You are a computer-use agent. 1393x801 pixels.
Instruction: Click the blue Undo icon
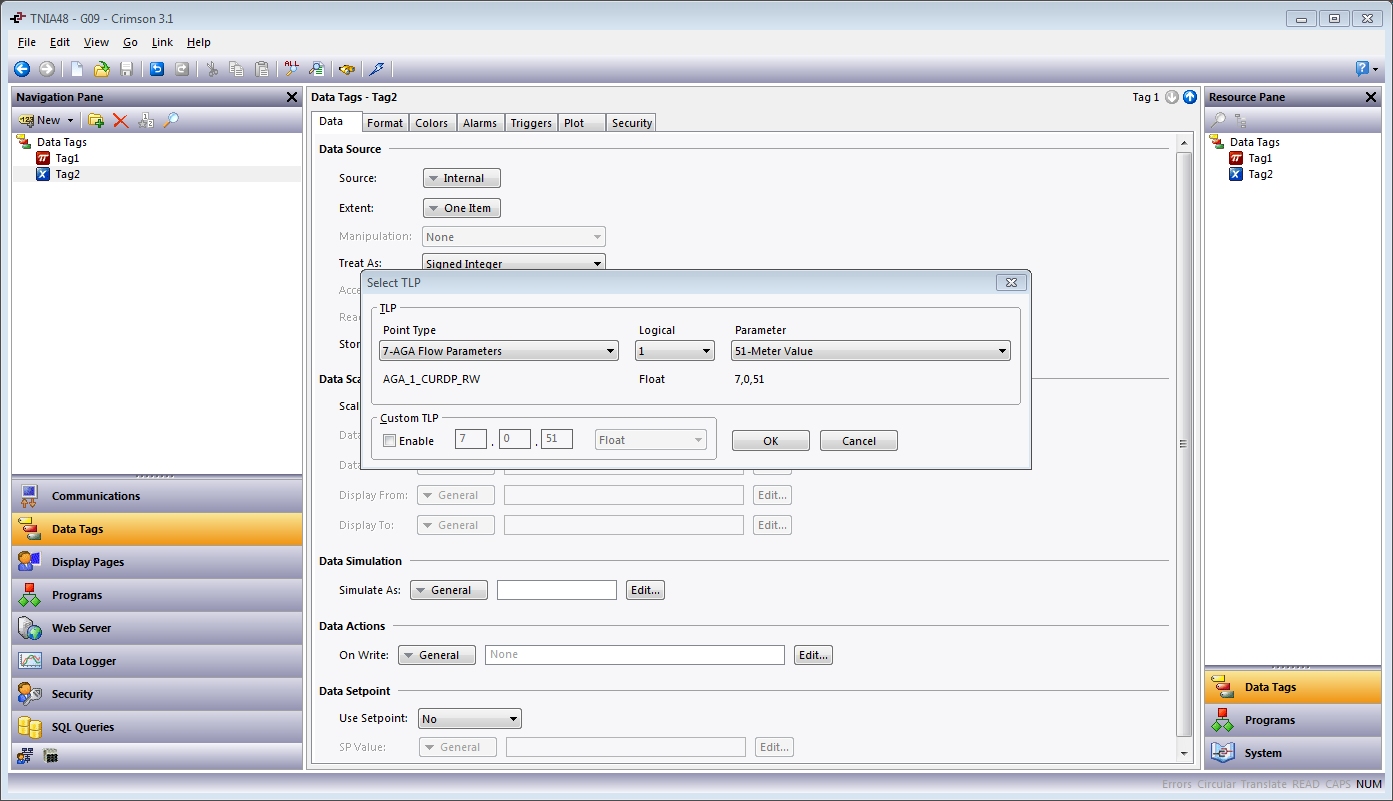coord(157,69)
